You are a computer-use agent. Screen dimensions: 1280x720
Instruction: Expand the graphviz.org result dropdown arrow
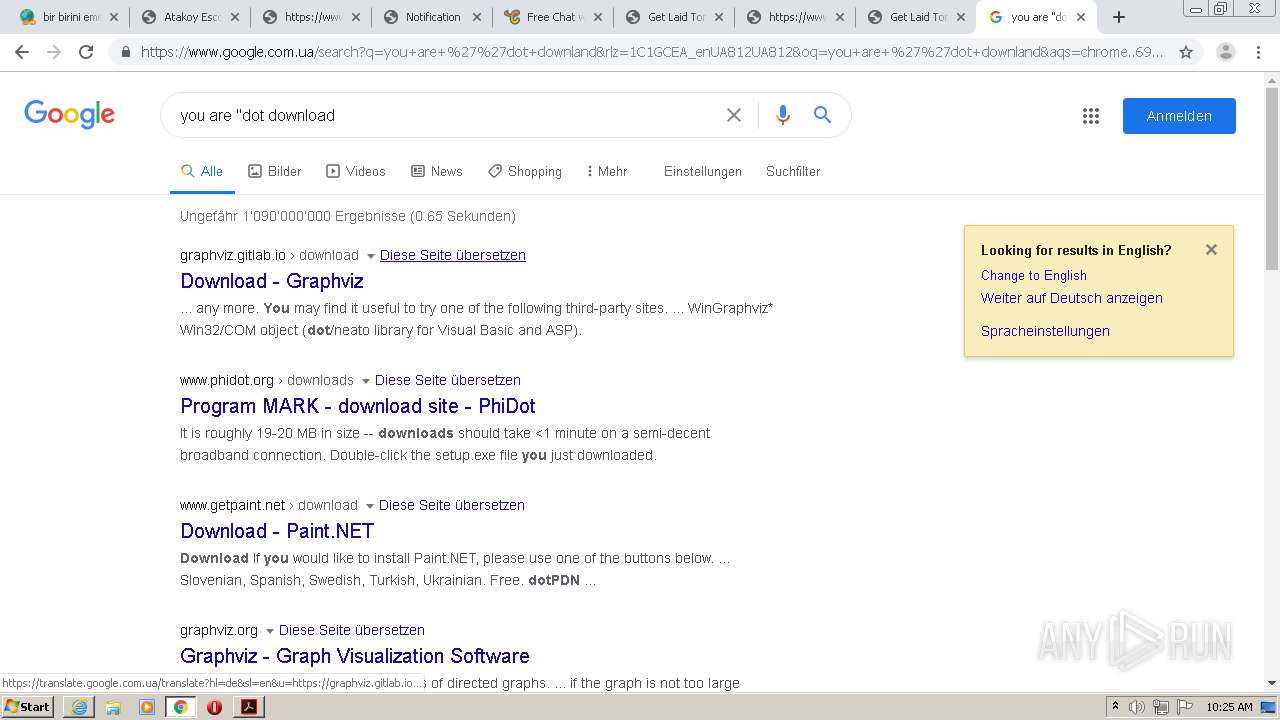(x=270, y=631)
